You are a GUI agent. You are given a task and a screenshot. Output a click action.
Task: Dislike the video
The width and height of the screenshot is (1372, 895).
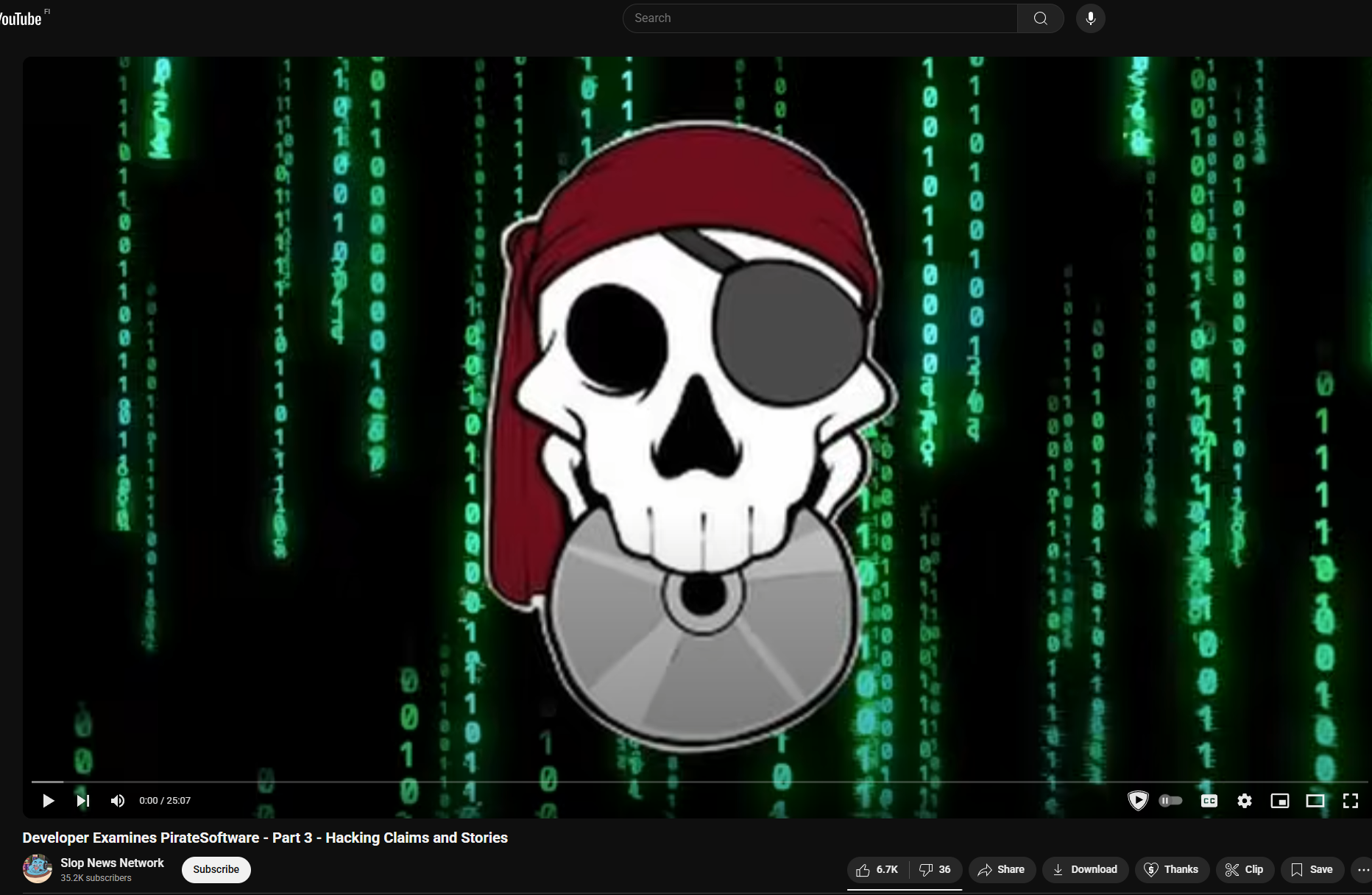point(936,869)
